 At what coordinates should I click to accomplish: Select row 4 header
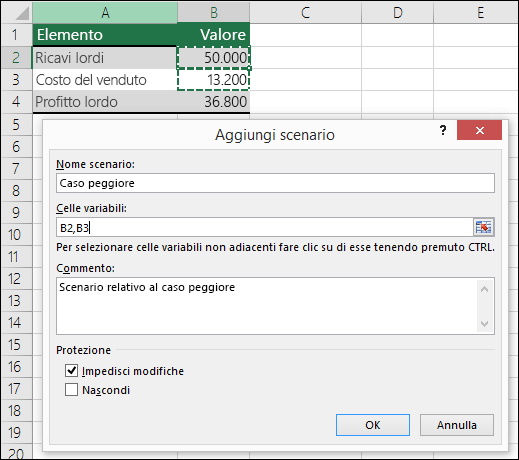click(17, 102)
